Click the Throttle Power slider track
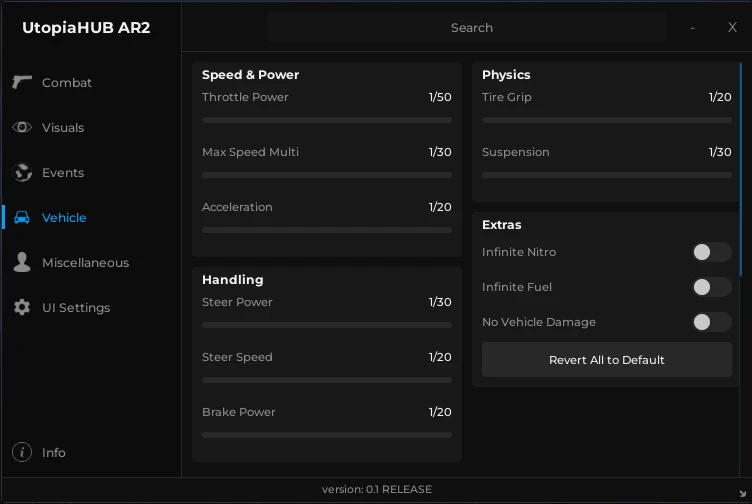This screenshot has height=504, width=752. (327, 120)
